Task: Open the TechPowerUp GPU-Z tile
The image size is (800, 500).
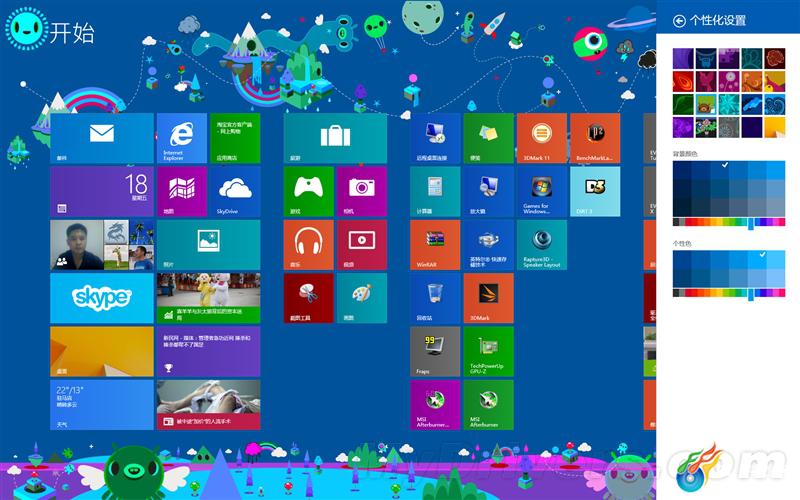Action: (488, 352)
